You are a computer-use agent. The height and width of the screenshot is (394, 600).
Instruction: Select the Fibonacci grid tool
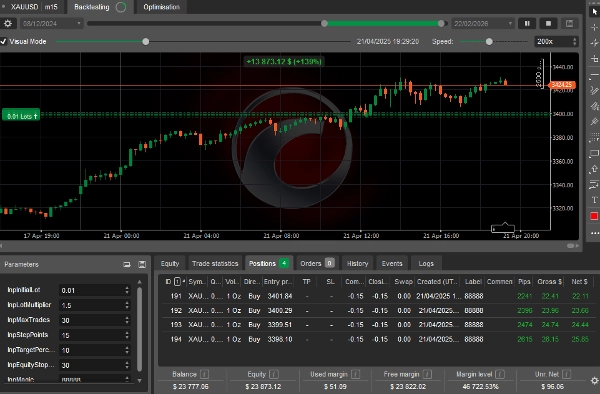point(594,137)
